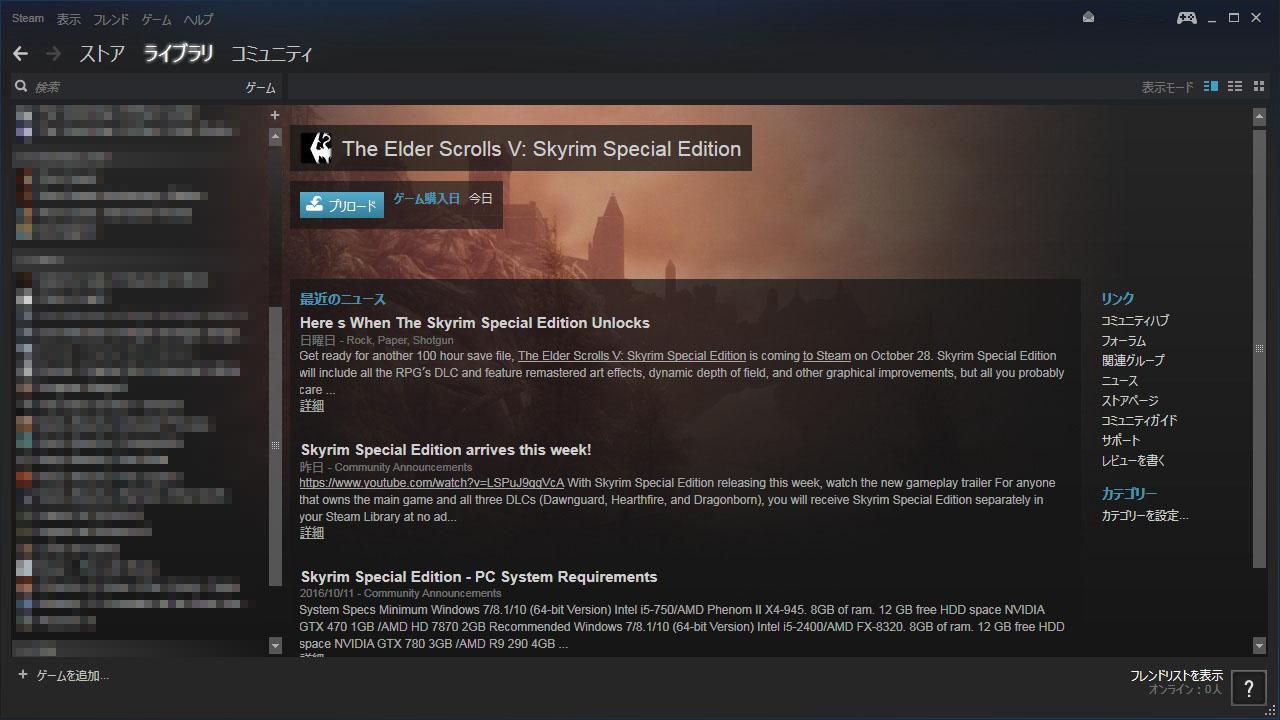The image size is (1280, 720).
Task: Switch to grid view mode
Action: (x=1258, y=87)
